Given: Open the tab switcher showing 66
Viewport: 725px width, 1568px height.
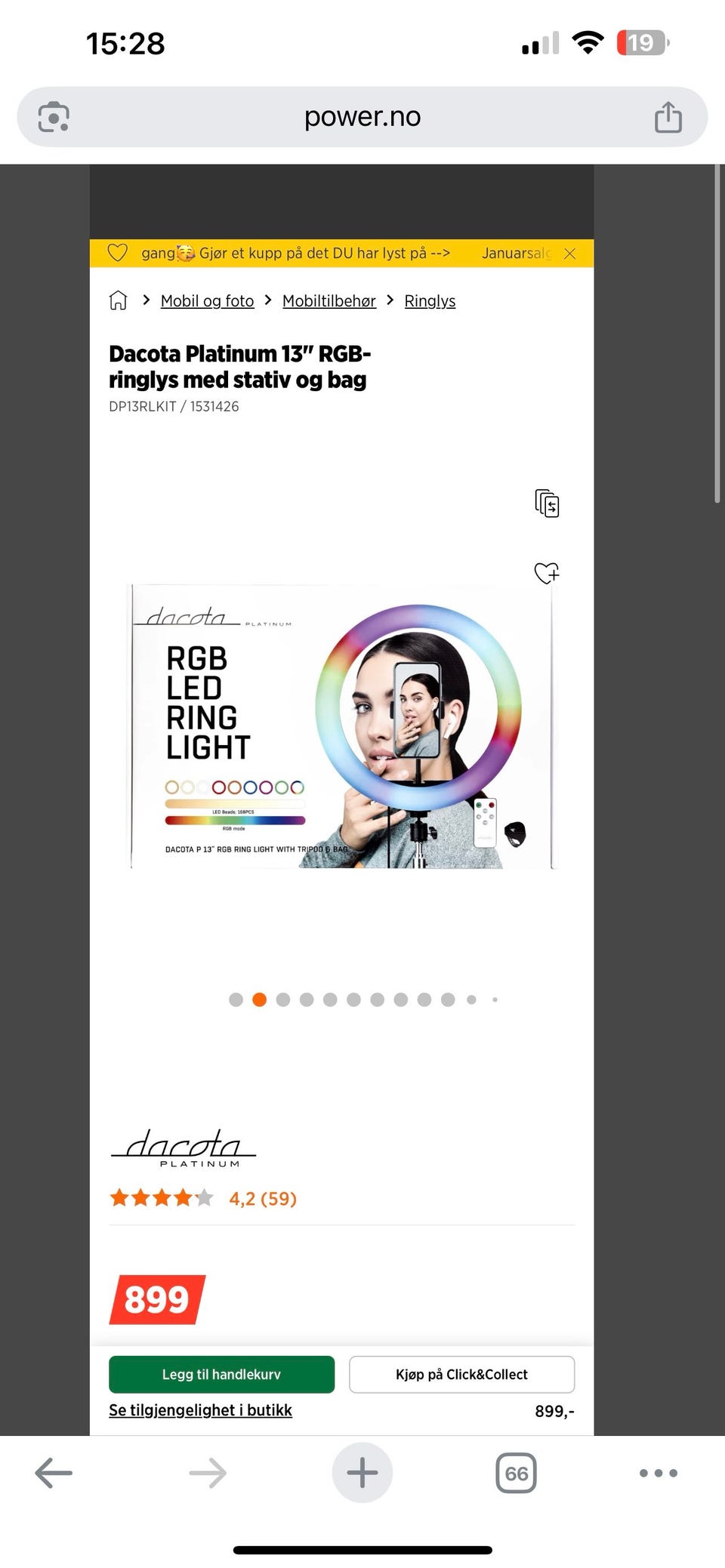Looking at the screenshot, I should pyautogui.click(x=517, y=1473).
